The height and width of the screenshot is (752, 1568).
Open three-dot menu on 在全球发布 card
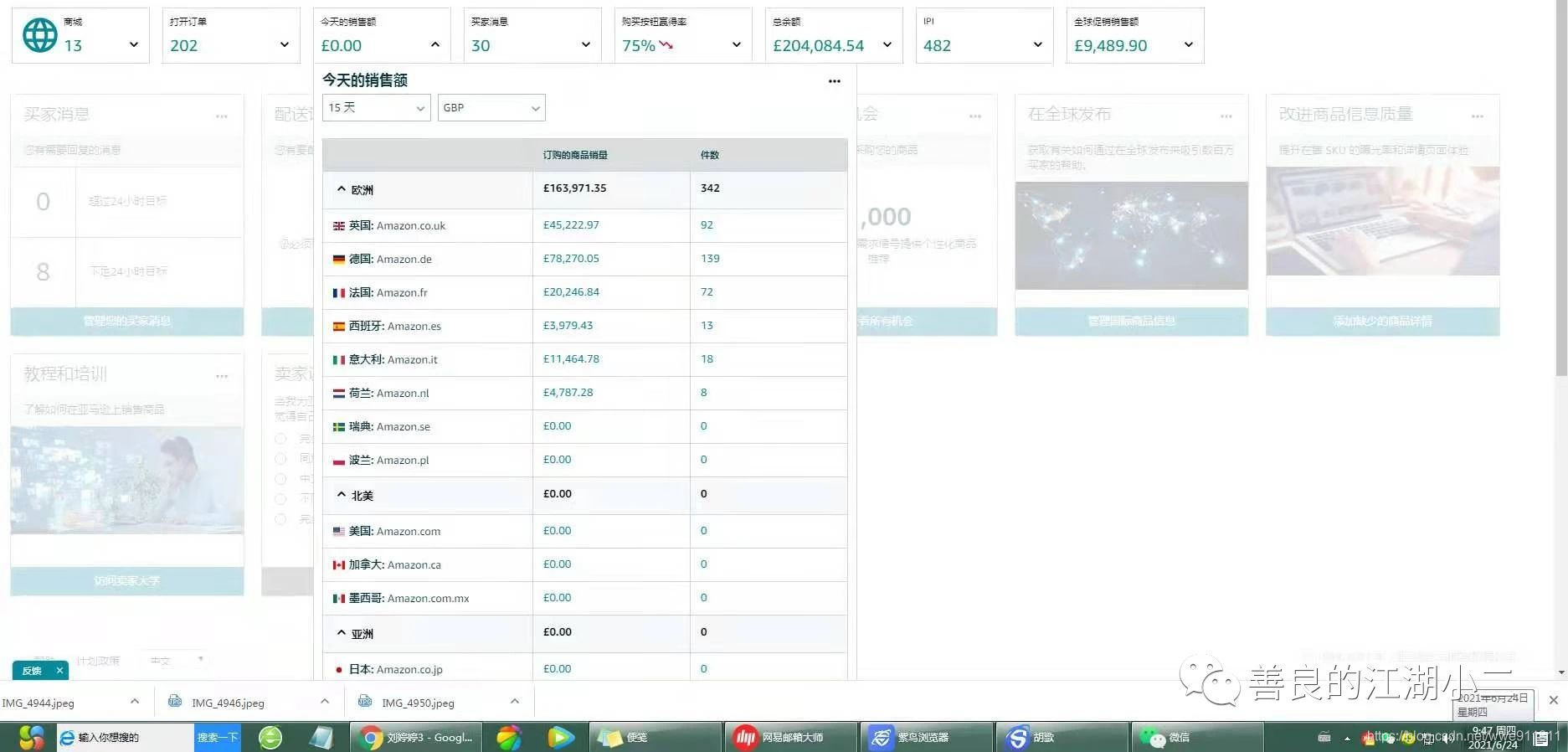pos(1226,116)
